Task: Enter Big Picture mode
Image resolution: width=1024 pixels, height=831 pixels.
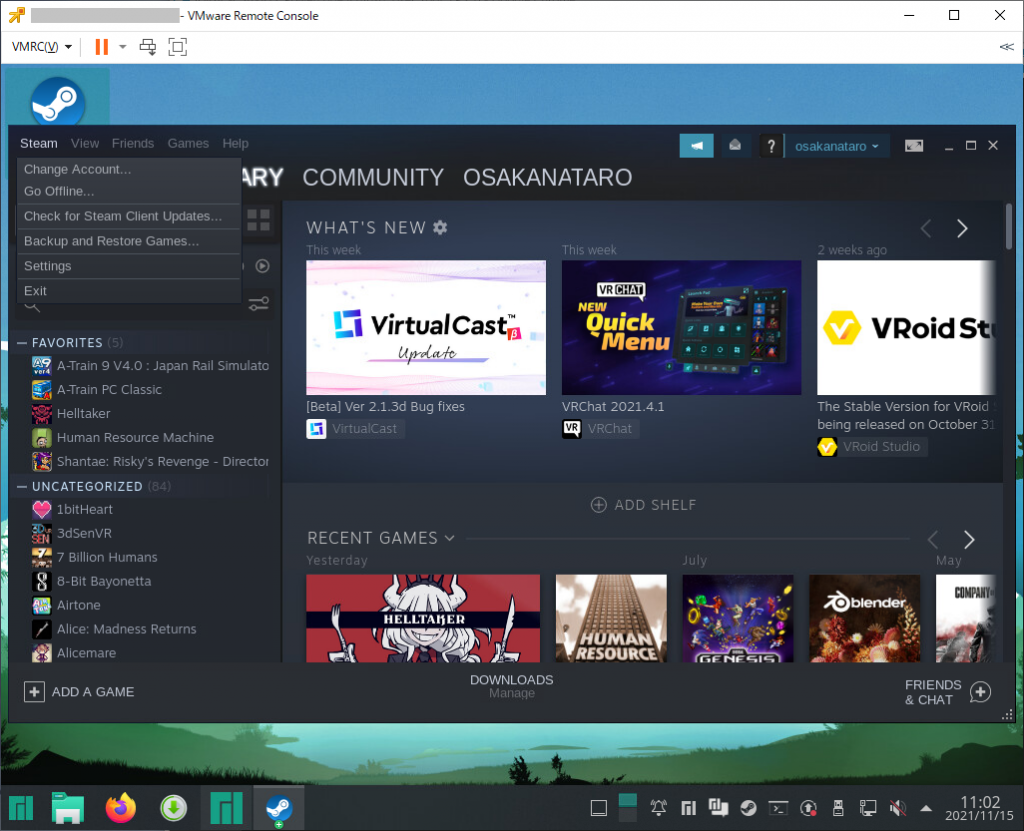Action: 914,146
